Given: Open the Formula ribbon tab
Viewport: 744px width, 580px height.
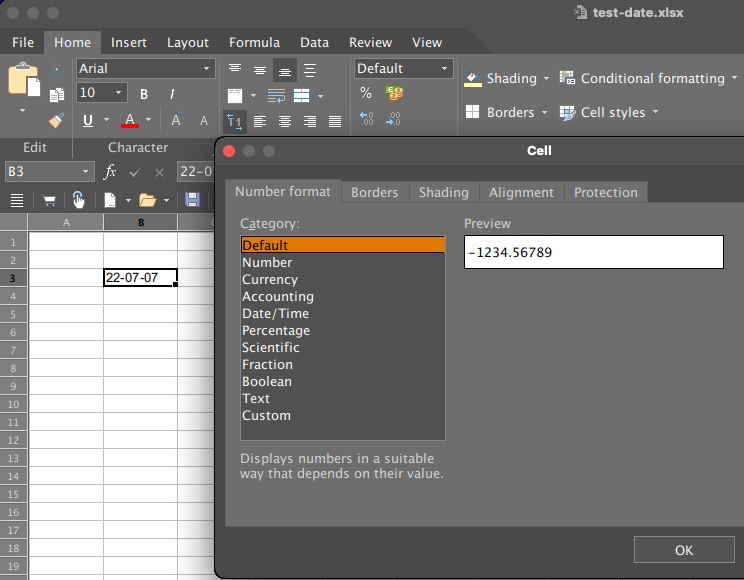Looking at the screenshot, I should [254, 42].
